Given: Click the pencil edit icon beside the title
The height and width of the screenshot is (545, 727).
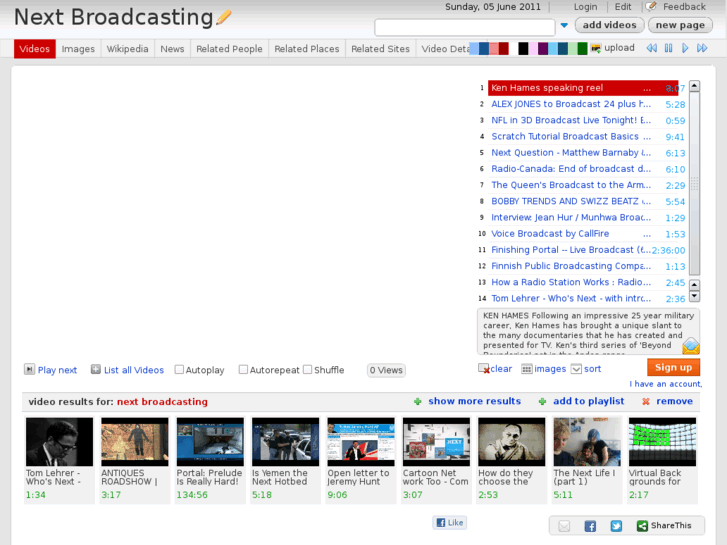Looking at the screenshot, I should pos(223,17).
